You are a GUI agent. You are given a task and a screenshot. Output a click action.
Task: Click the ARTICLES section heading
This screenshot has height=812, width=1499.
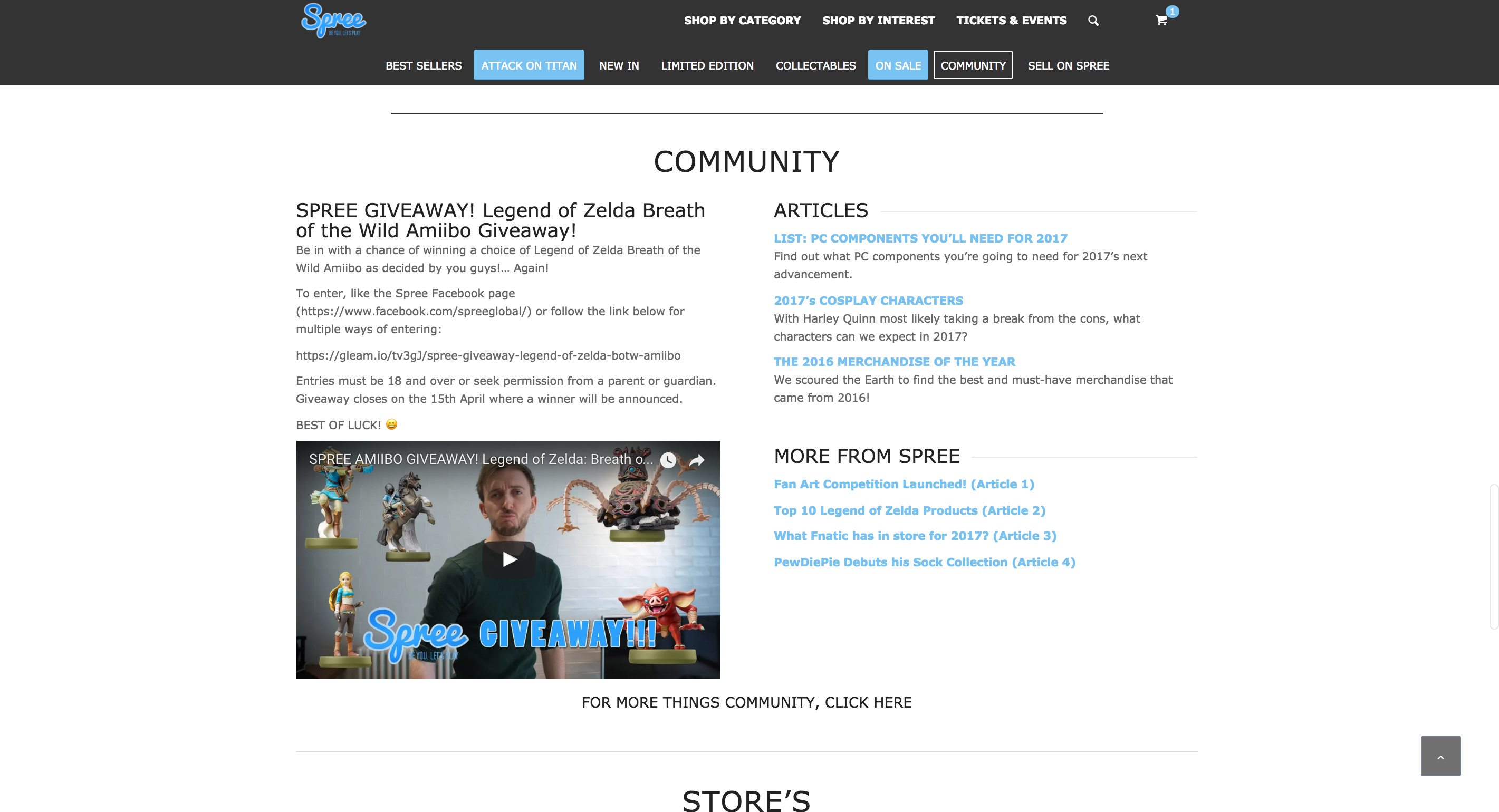click(x=821, y=210)
